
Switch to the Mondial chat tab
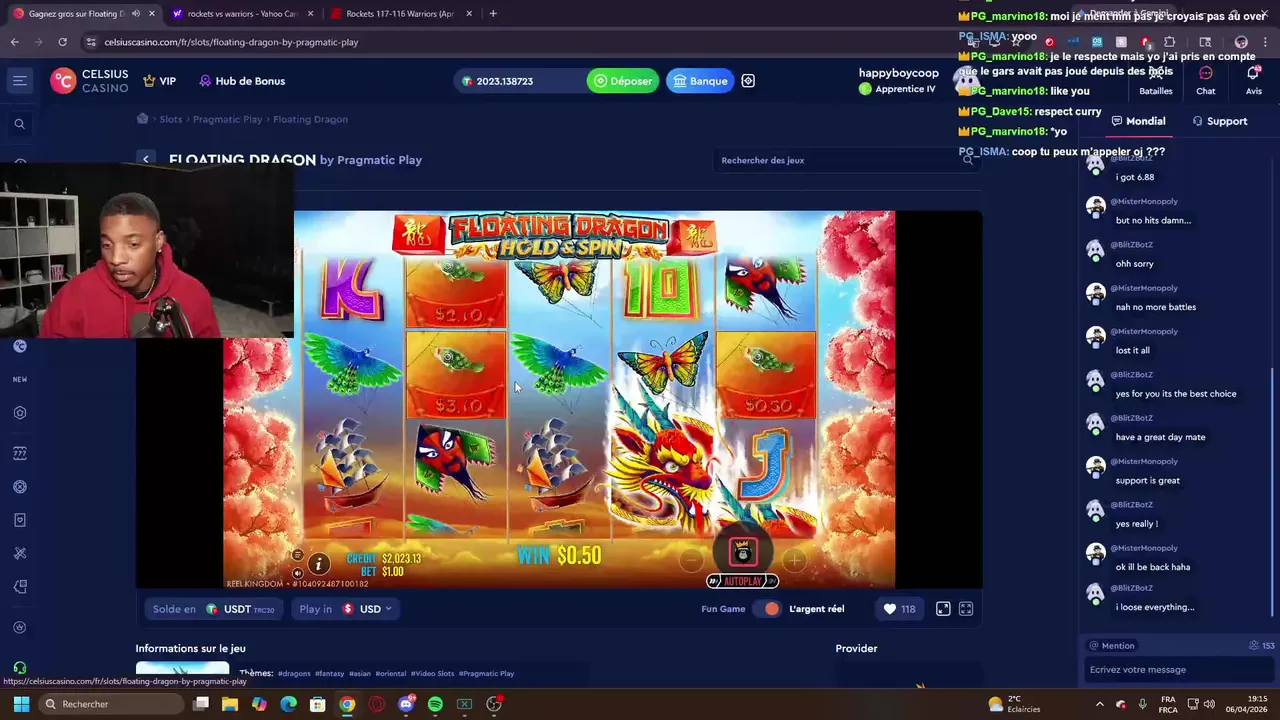(x=1139, y=121)
